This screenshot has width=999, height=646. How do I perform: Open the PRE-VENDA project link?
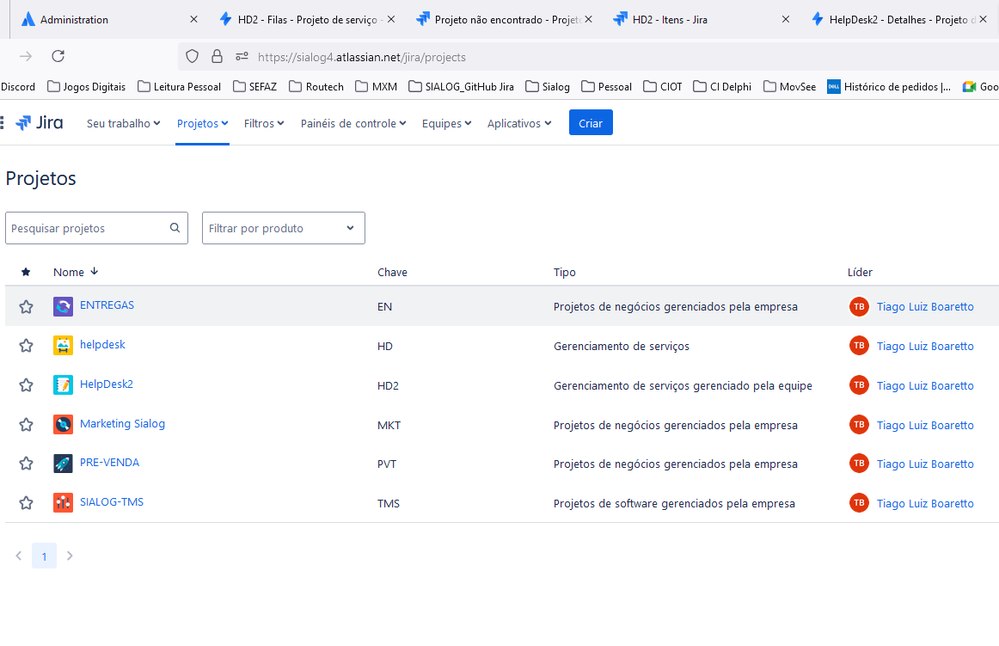pos(110,463)
